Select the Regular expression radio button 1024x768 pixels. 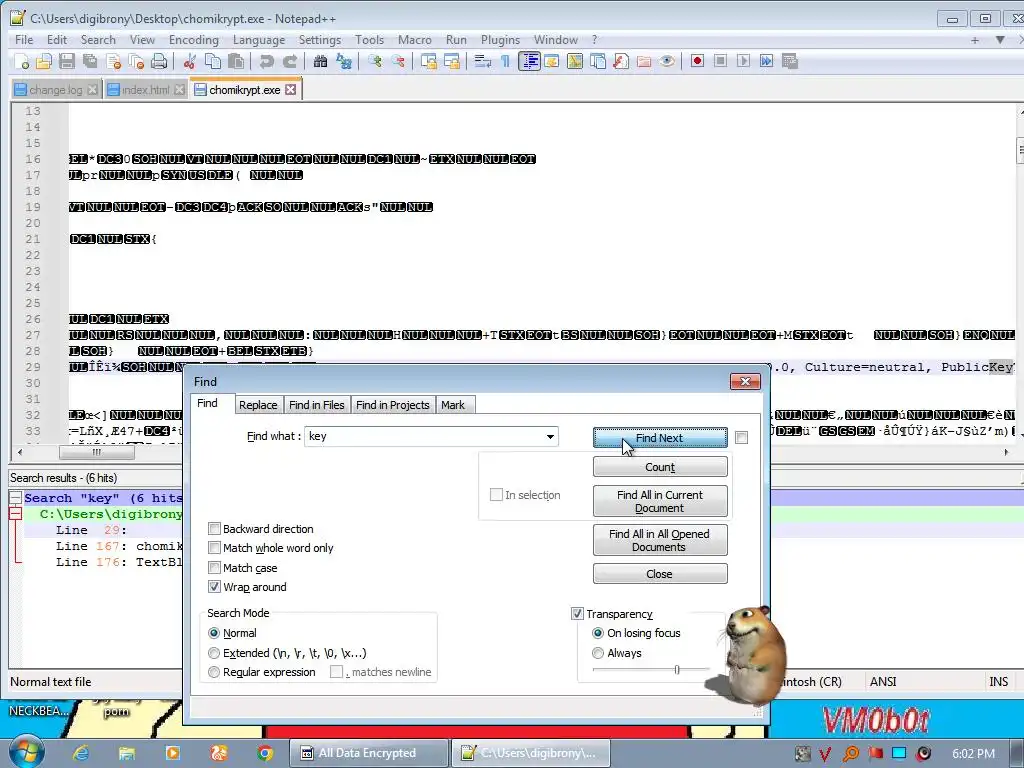[214, 671]
